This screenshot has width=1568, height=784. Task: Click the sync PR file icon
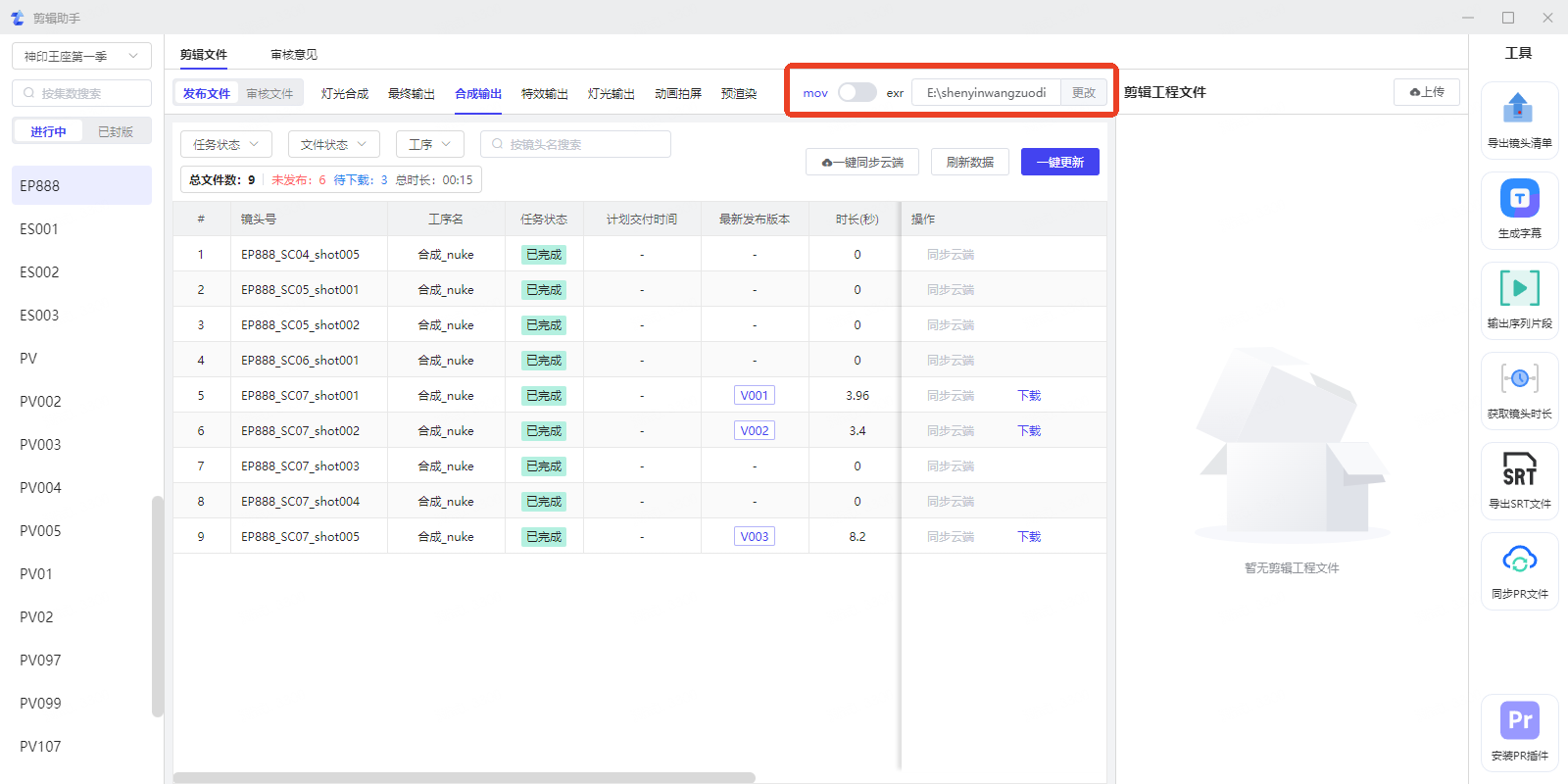pos(1519,560)
